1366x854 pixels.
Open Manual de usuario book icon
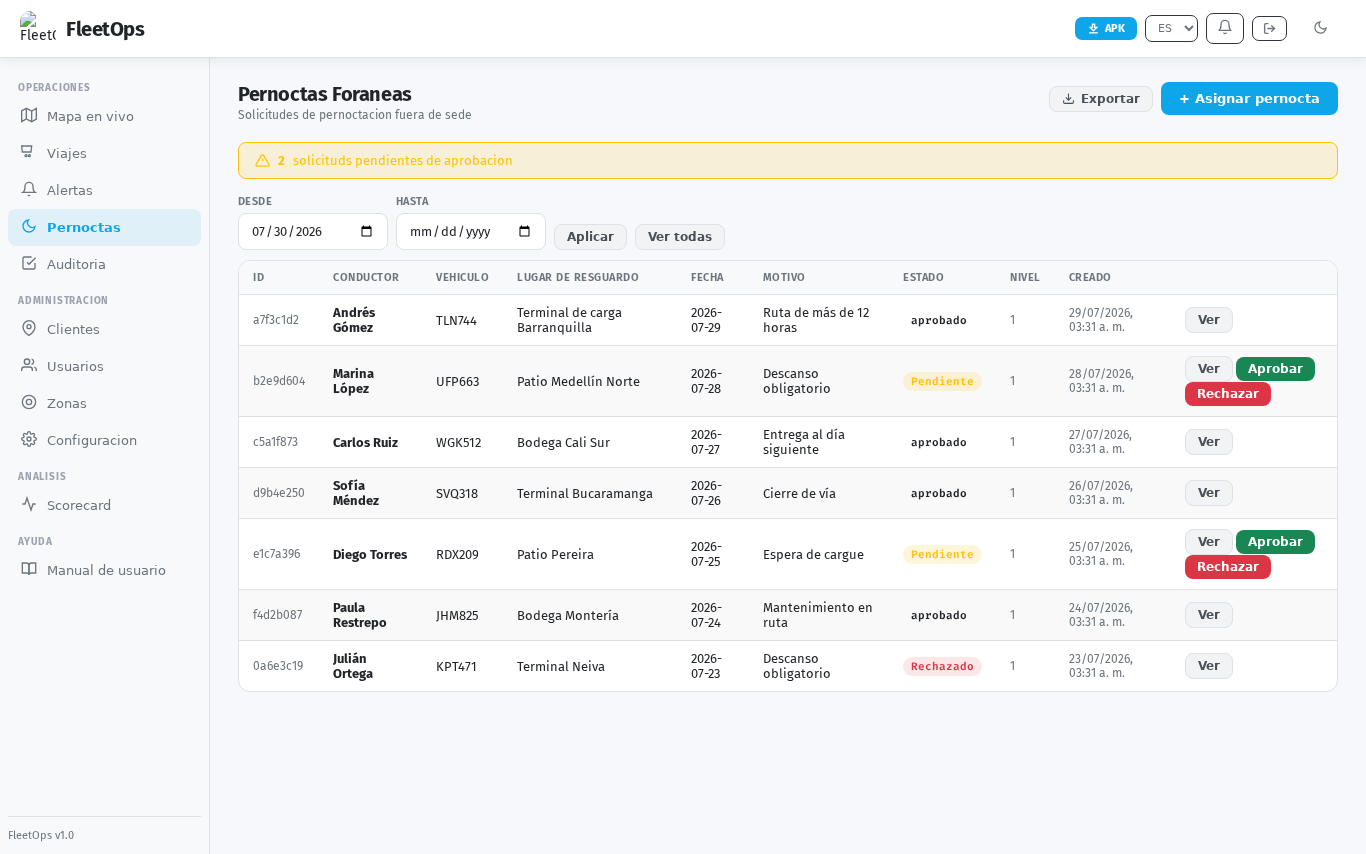click(29, 569)
